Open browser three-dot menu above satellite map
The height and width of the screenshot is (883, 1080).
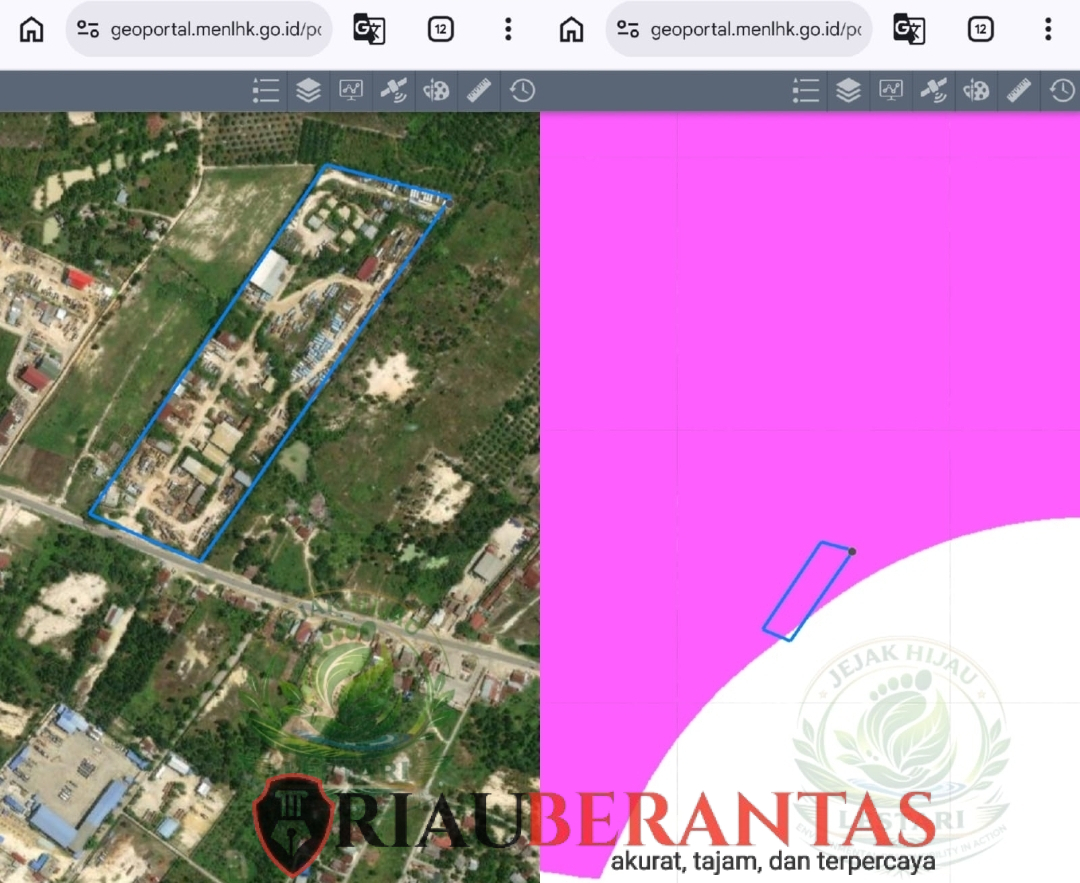coord(508,29)
